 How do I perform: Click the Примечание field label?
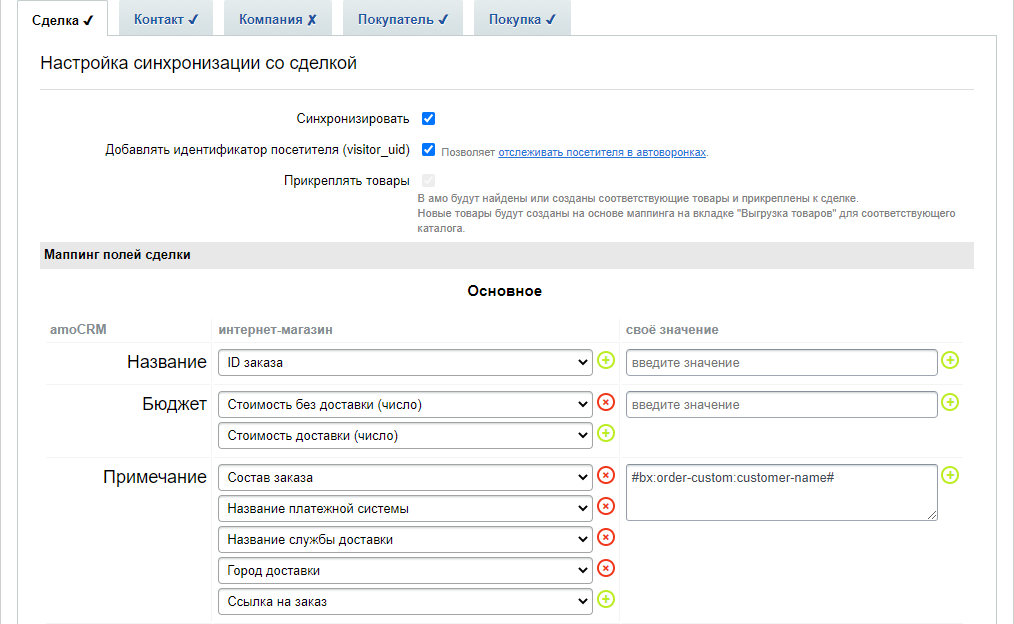click(155, 477)
